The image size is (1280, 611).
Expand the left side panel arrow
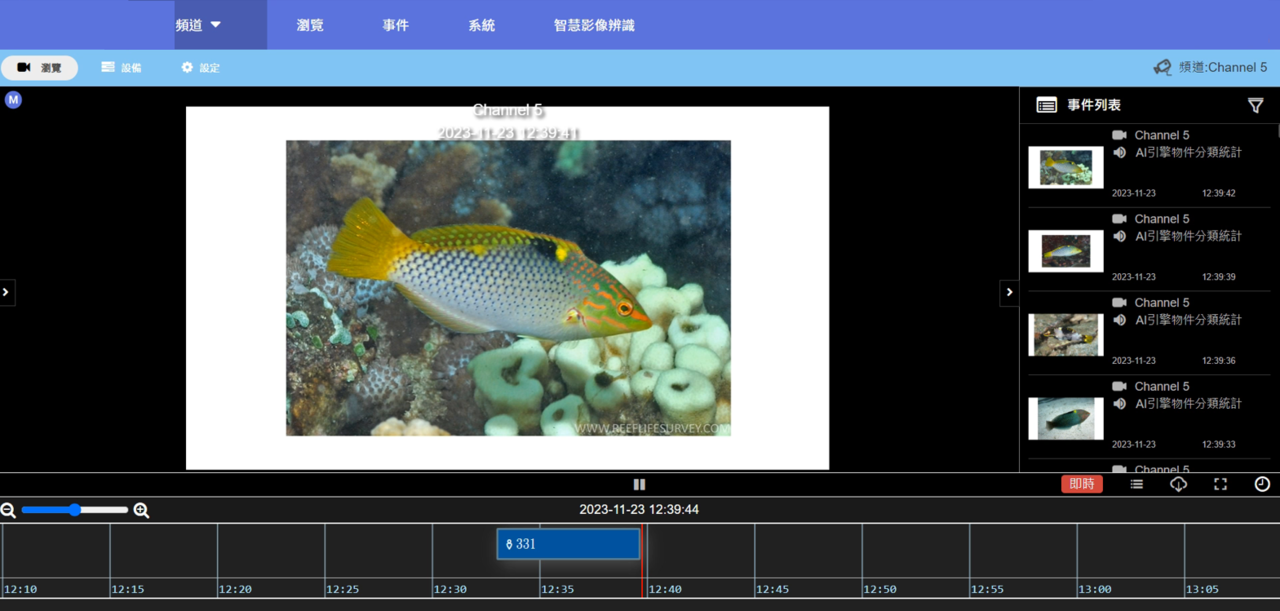tap(6, 292)
